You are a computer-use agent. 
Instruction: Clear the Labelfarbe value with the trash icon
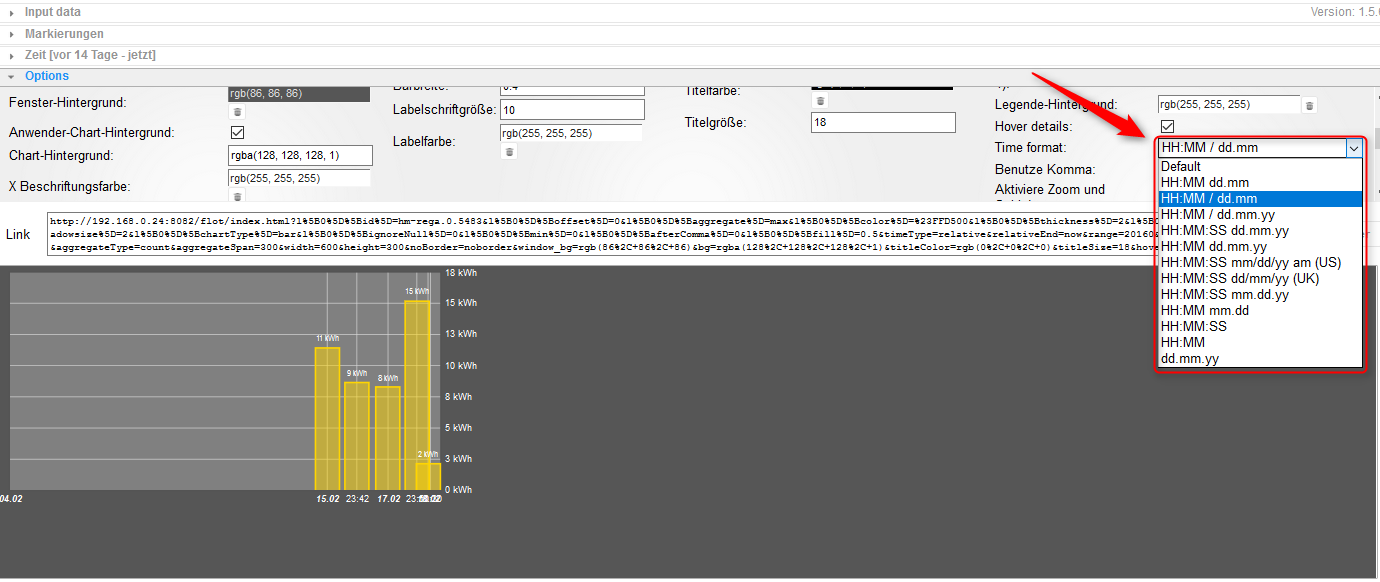509,152
